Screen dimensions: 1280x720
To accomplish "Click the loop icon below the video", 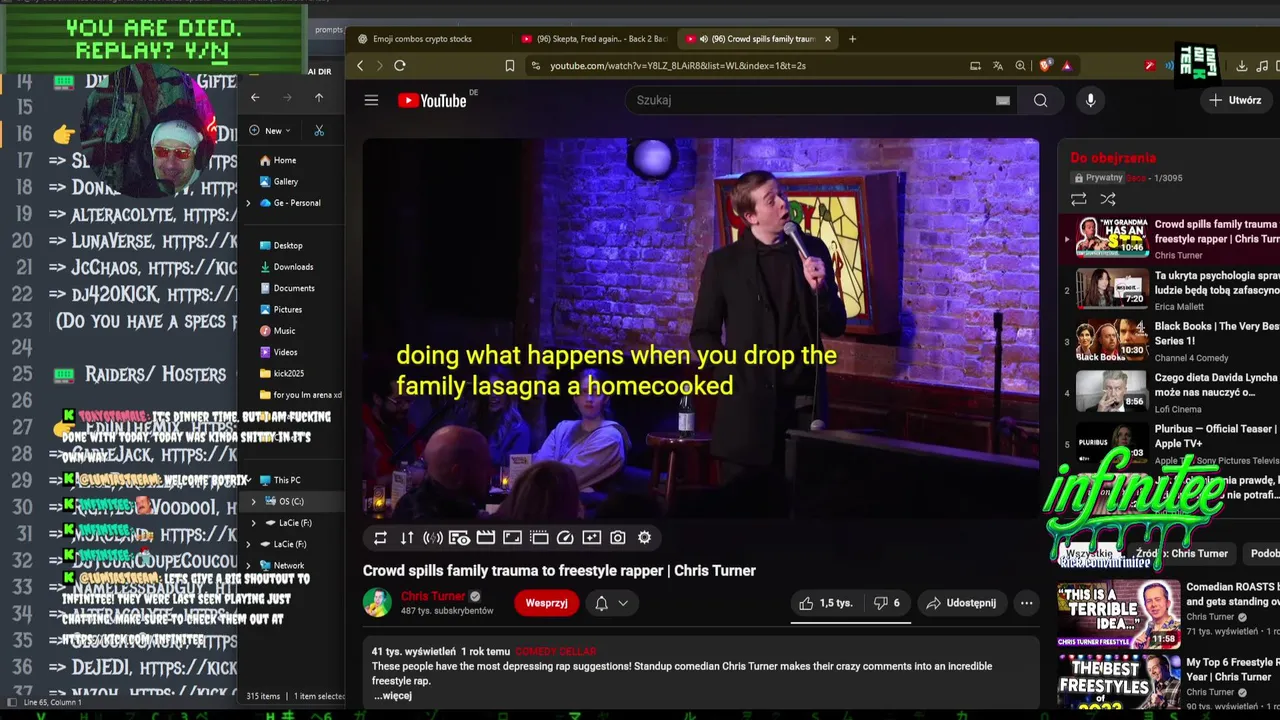I will pos(380,538).
